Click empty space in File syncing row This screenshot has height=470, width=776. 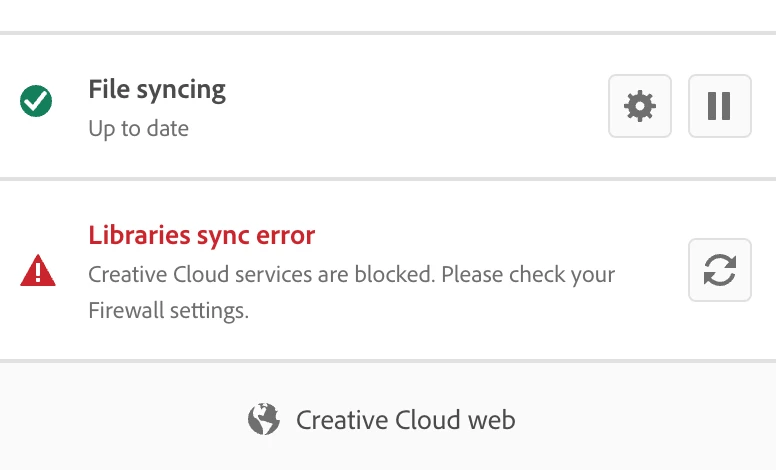(420, 108)
